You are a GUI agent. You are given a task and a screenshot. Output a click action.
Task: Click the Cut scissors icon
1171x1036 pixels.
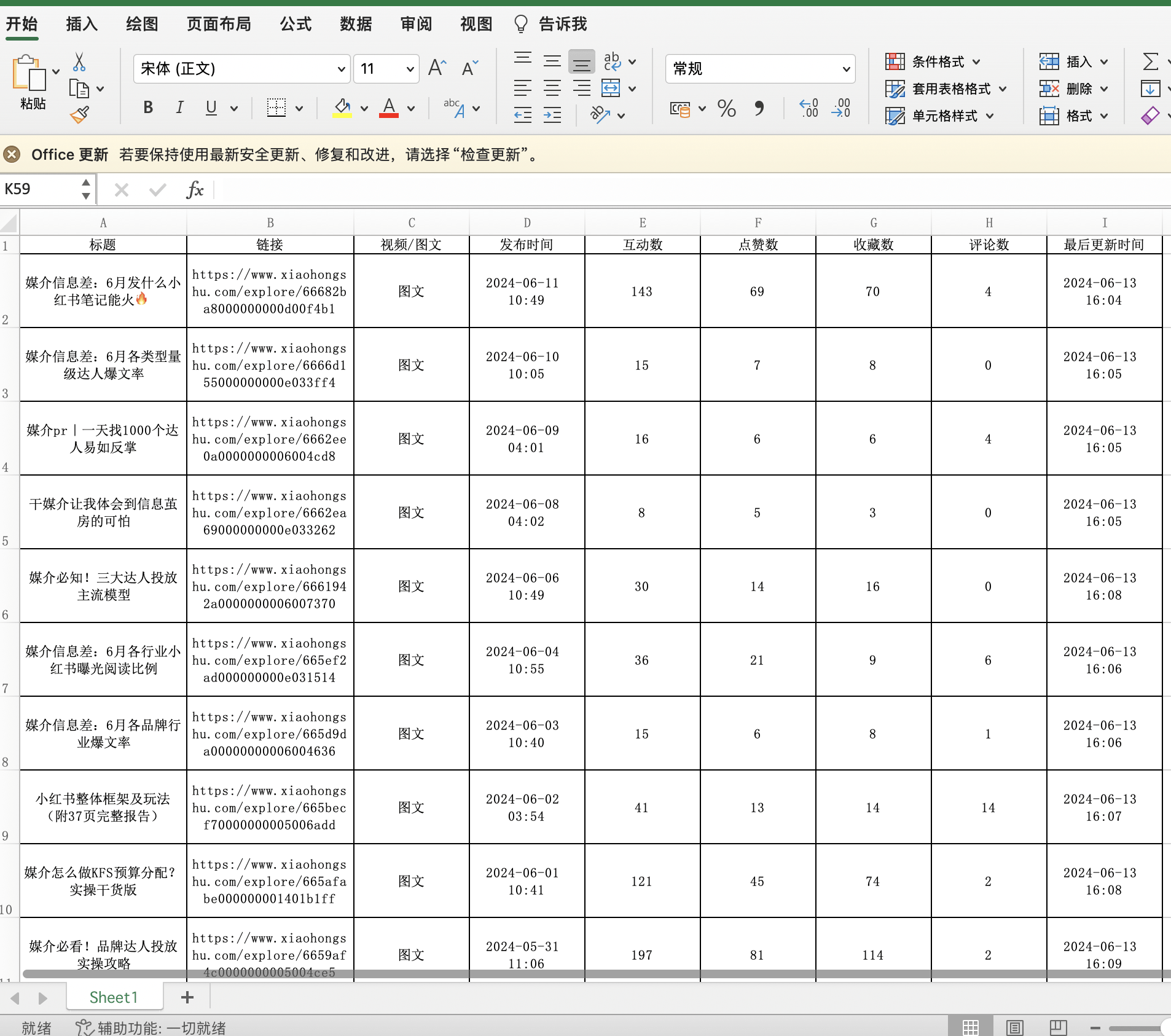coord(79,61)
